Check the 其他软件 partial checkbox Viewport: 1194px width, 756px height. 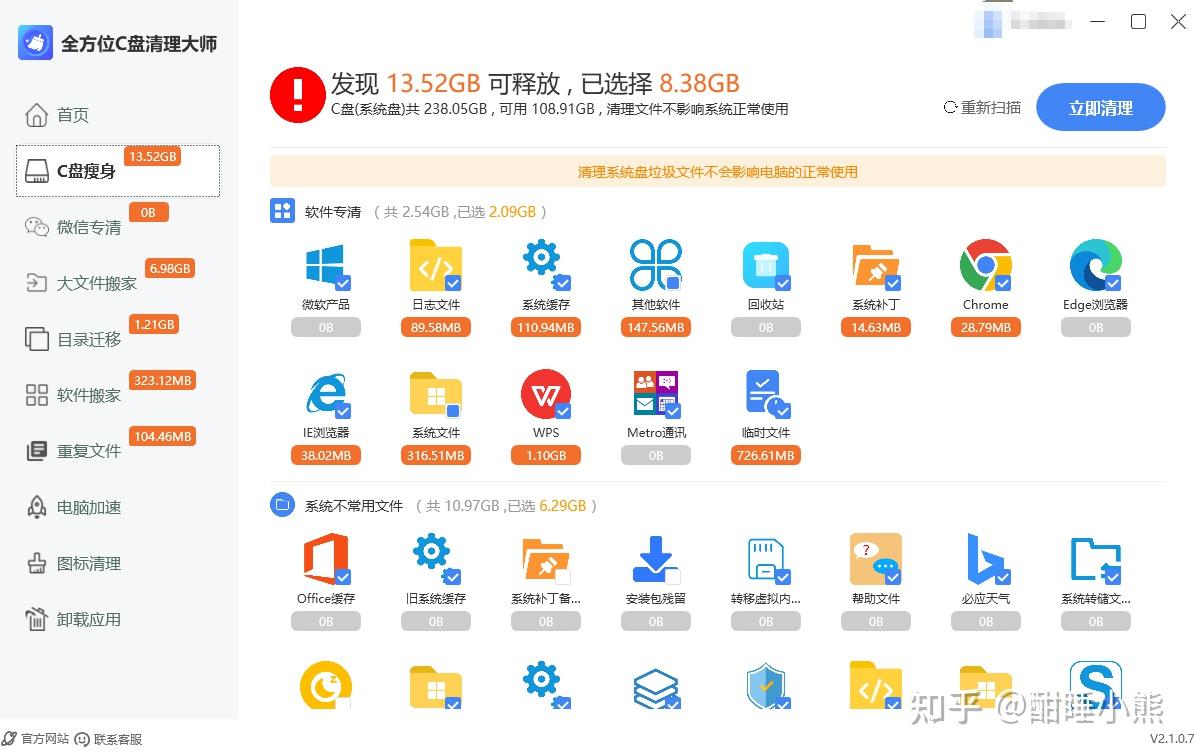coord(673,283)
